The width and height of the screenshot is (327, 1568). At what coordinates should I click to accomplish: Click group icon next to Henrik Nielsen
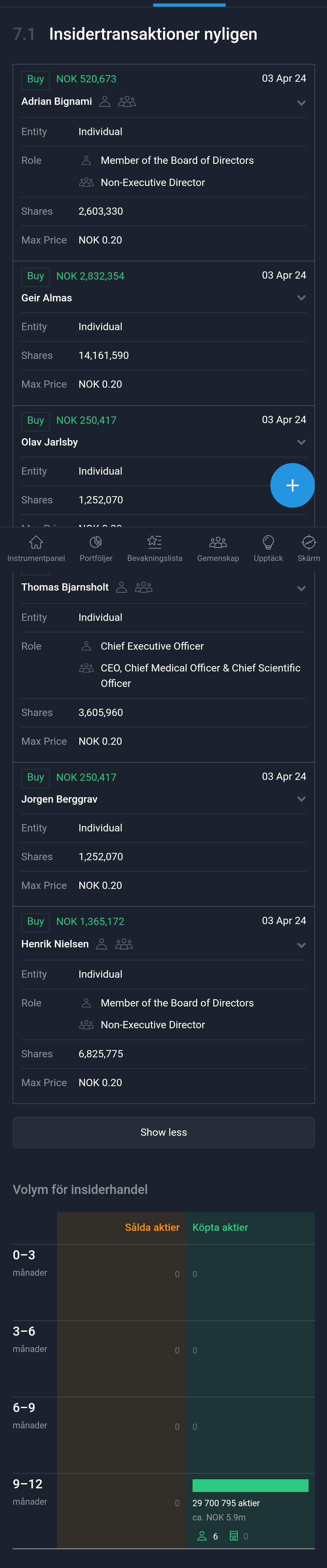pos(124,944)
